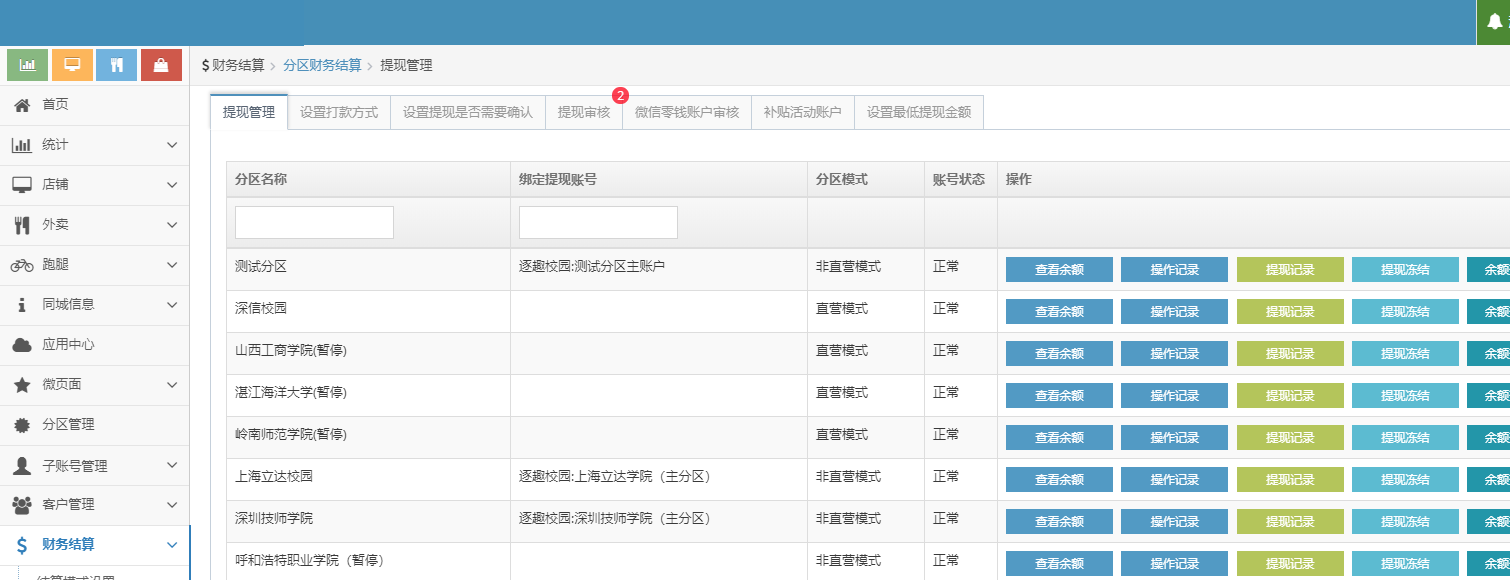The height and width of the screenshot is (580, 1510).
Task: Click the cloud icon beside 应用中心
Action: (x=22, y=345)
